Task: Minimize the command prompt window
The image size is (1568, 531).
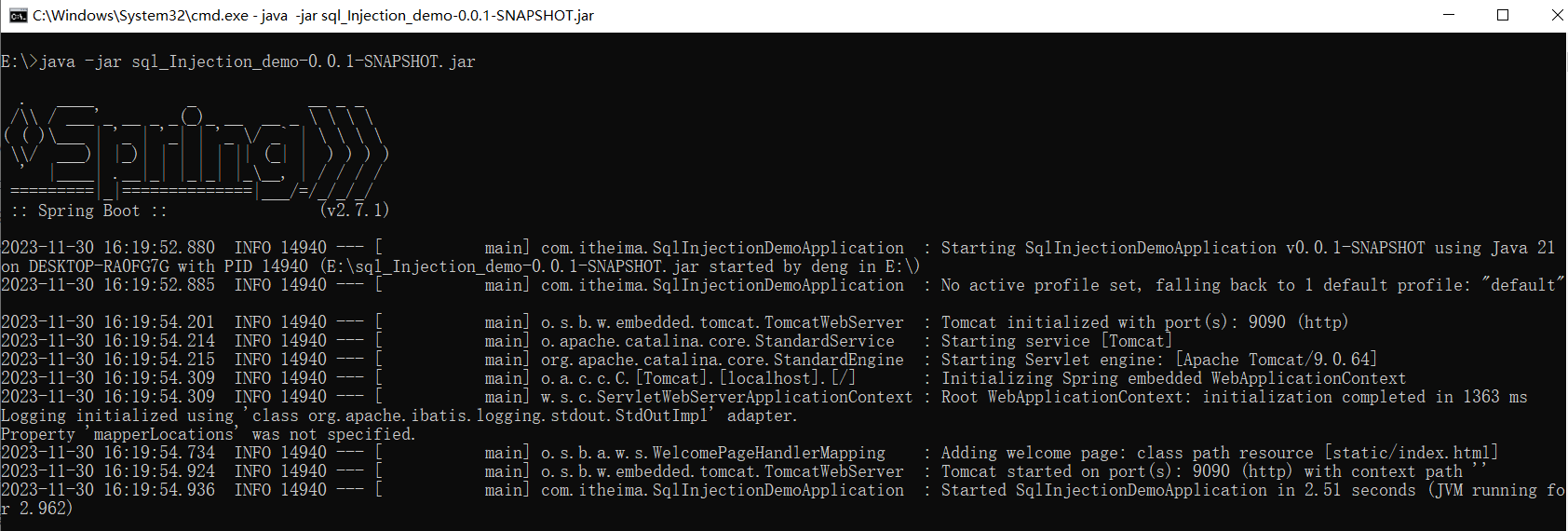Action: 1449,15
